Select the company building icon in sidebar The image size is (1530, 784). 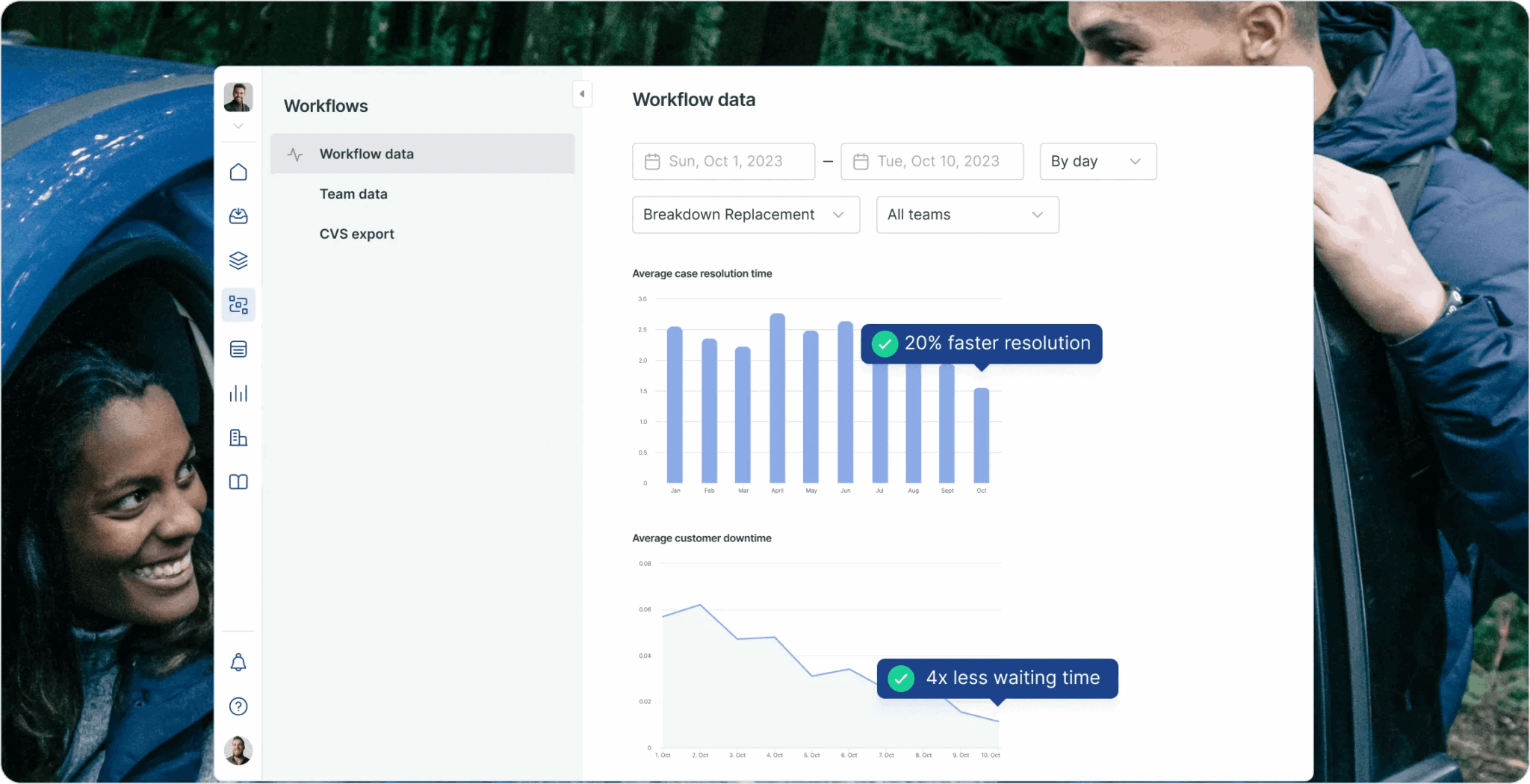click(238, 438)
